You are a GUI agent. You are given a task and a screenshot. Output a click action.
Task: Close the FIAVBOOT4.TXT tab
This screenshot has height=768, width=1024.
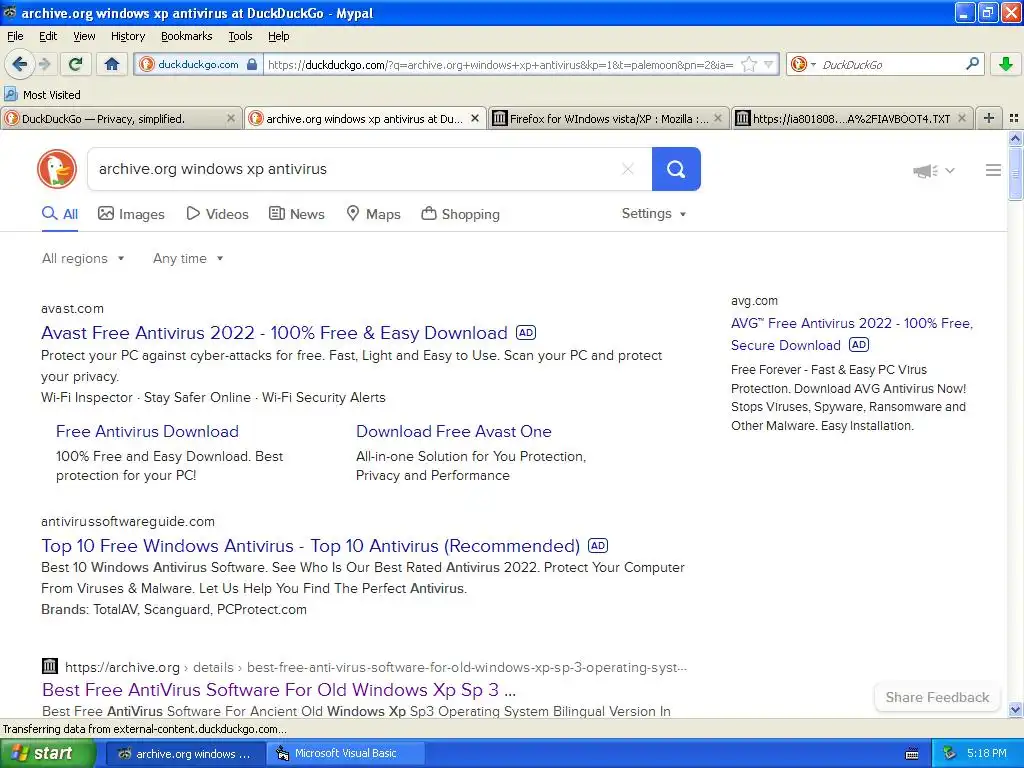pos(961,118)
